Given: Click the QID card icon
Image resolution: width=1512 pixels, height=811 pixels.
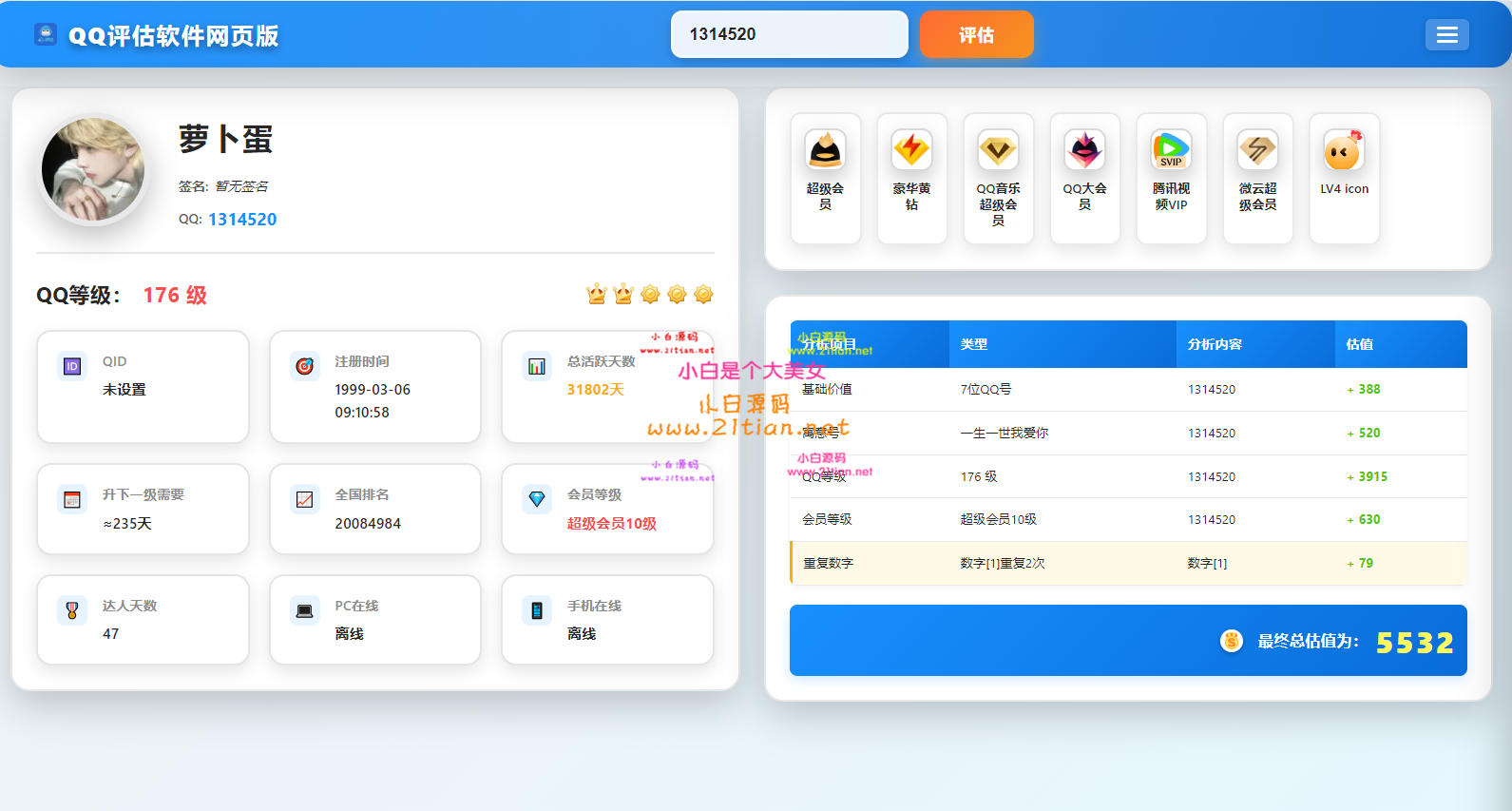Looking at the screenshot, I should pyautogui.click(x=72, y=366).
